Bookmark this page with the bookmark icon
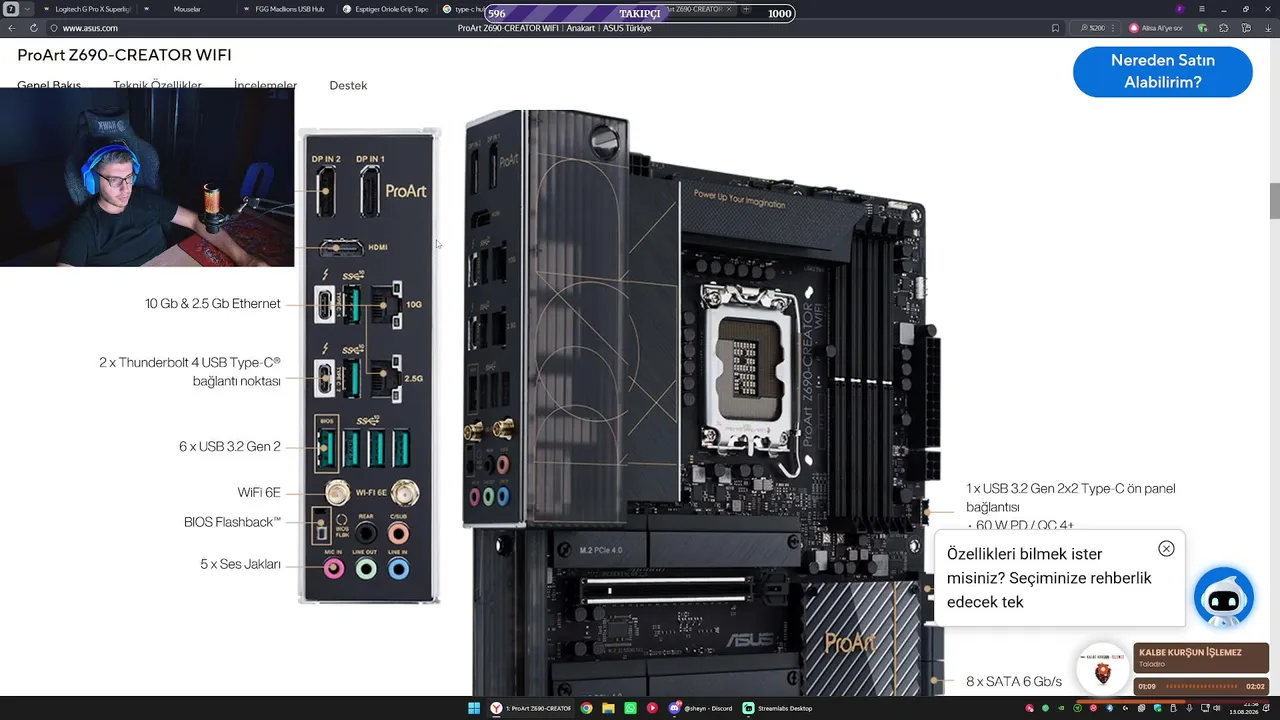The width and height of the screenshot is (1280, 720). pyautogui.click(x=1055, y=28)
